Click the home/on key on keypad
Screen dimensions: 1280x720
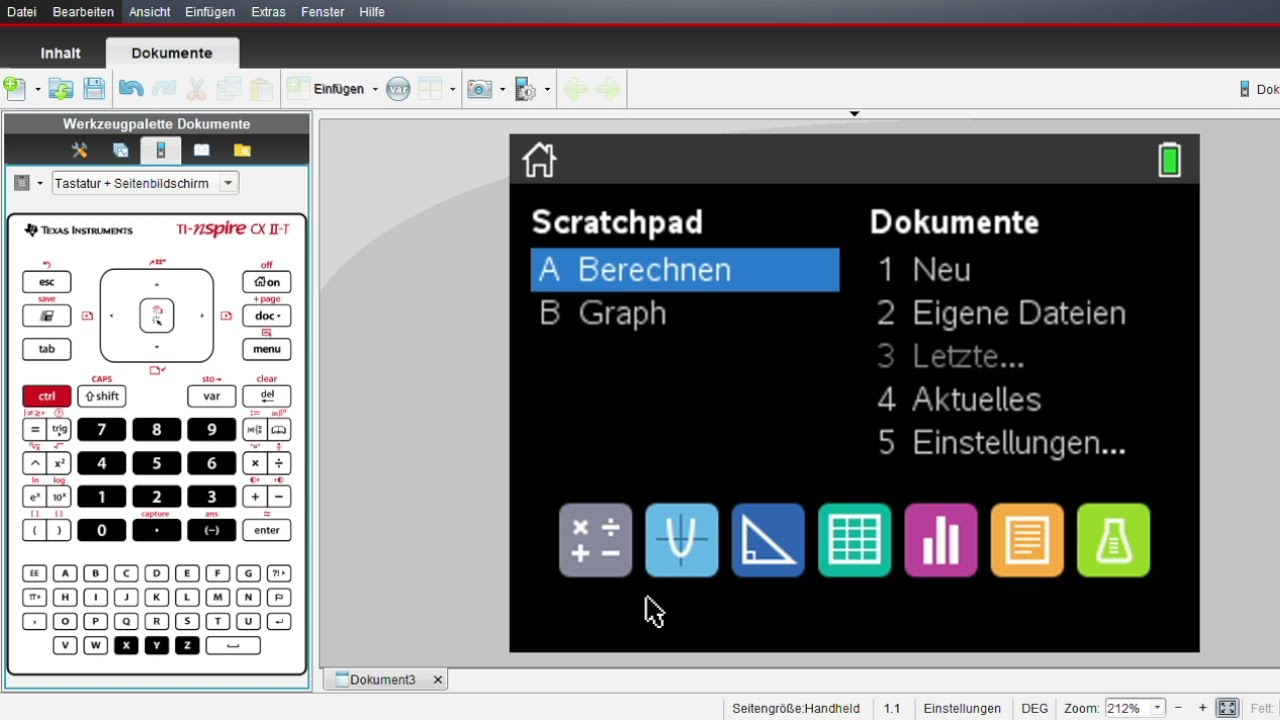click(x=267, y=282)
